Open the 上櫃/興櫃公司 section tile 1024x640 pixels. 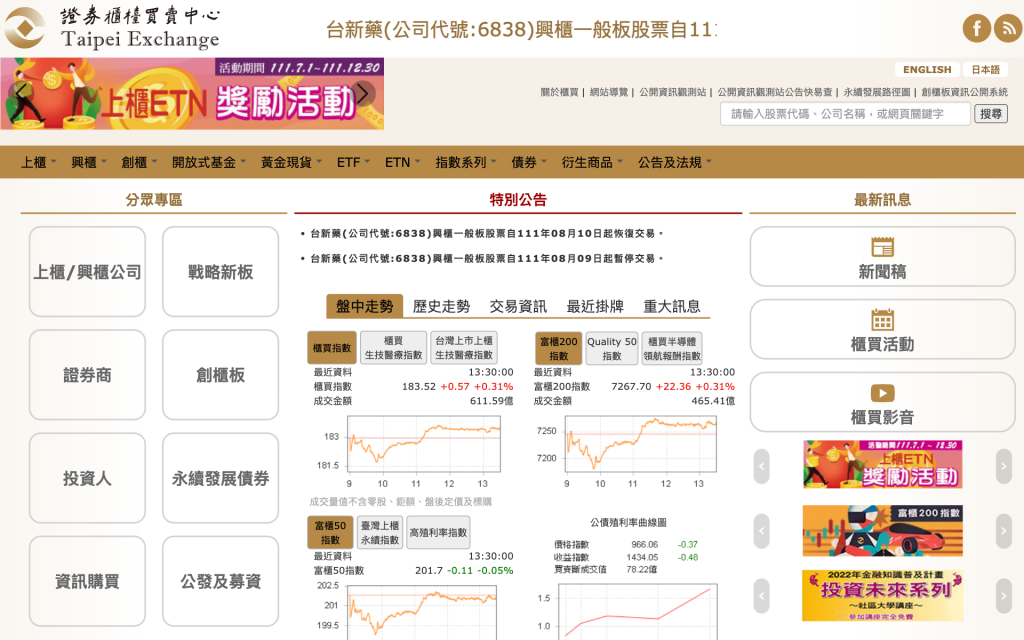tap(87, 272)
